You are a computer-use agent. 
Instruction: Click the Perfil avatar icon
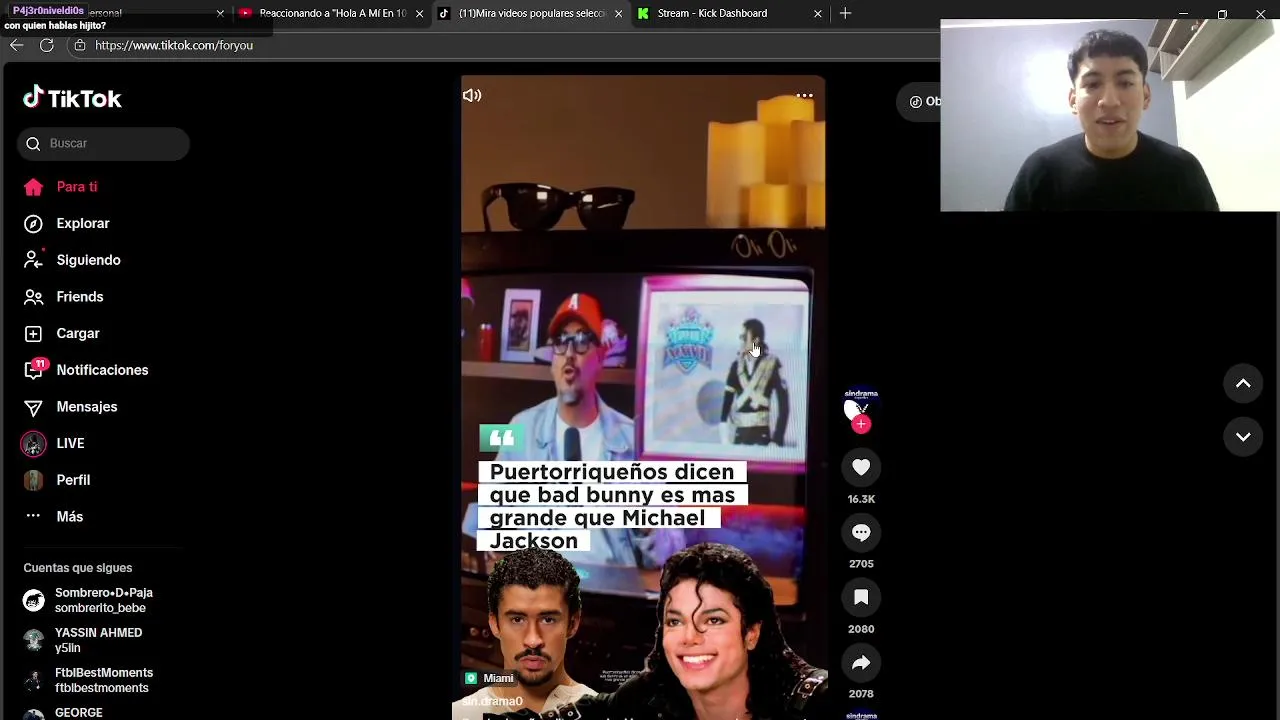33,480
